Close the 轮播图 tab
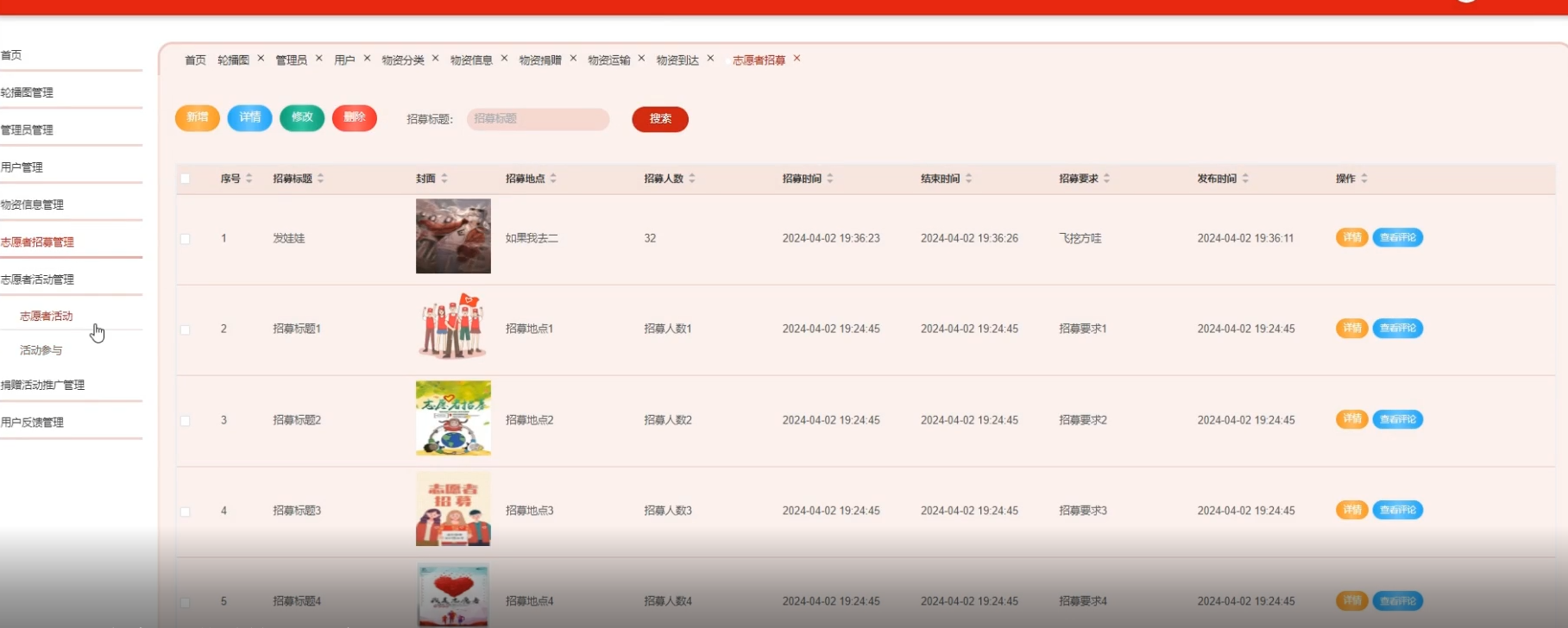 point(261,59)
